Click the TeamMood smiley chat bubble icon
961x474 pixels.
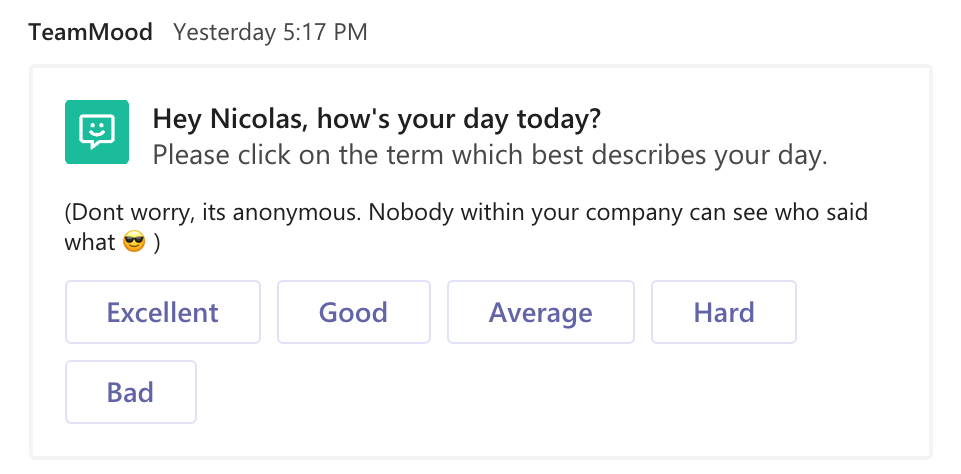pyautogui.click(x=97, y=132)
